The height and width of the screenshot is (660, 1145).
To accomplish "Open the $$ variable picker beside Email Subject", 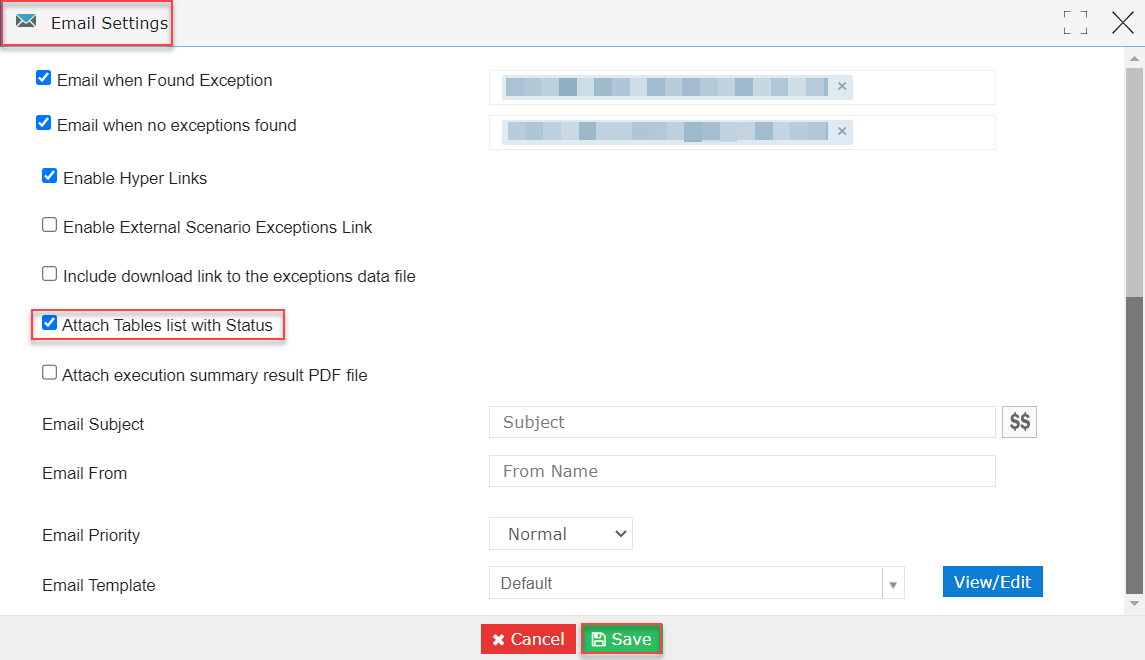I will click(x=1018, y=421).
